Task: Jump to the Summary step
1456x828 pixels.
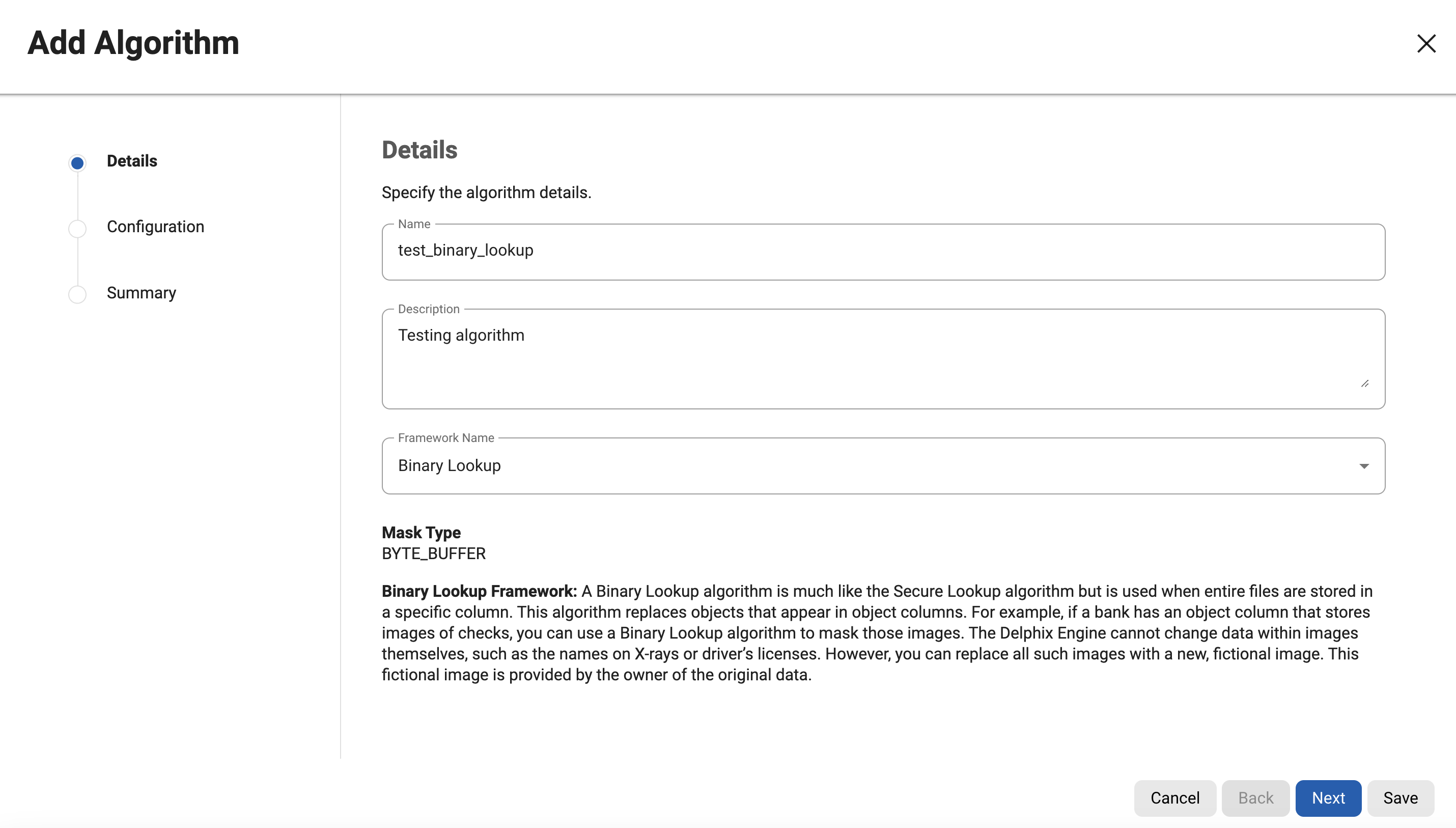Action: coord(142,293)
